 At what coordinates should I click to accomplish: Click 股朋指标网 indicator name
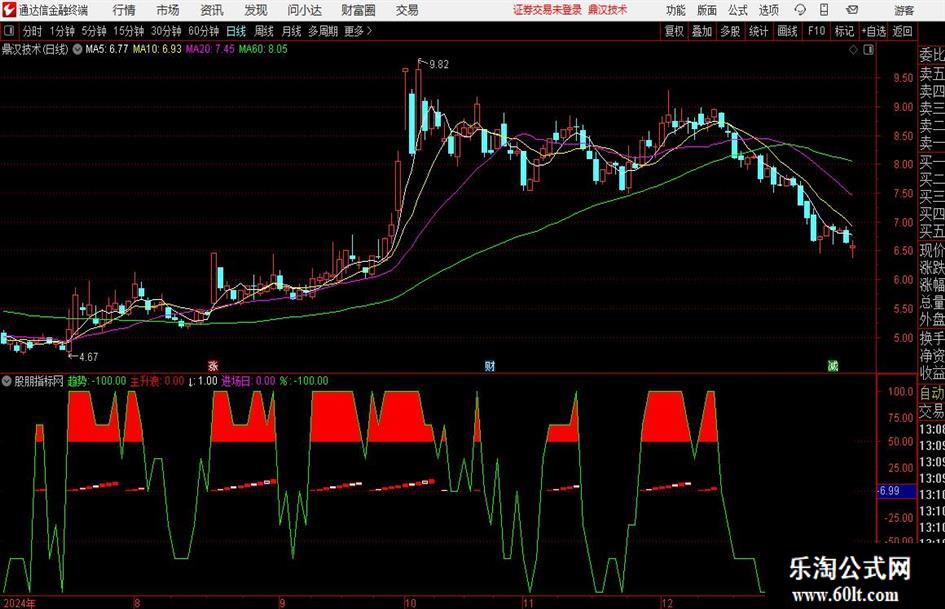coord(39,381)
